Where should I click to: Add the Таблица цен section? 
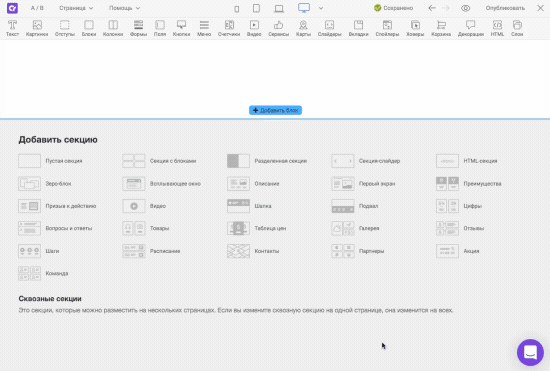257,228
